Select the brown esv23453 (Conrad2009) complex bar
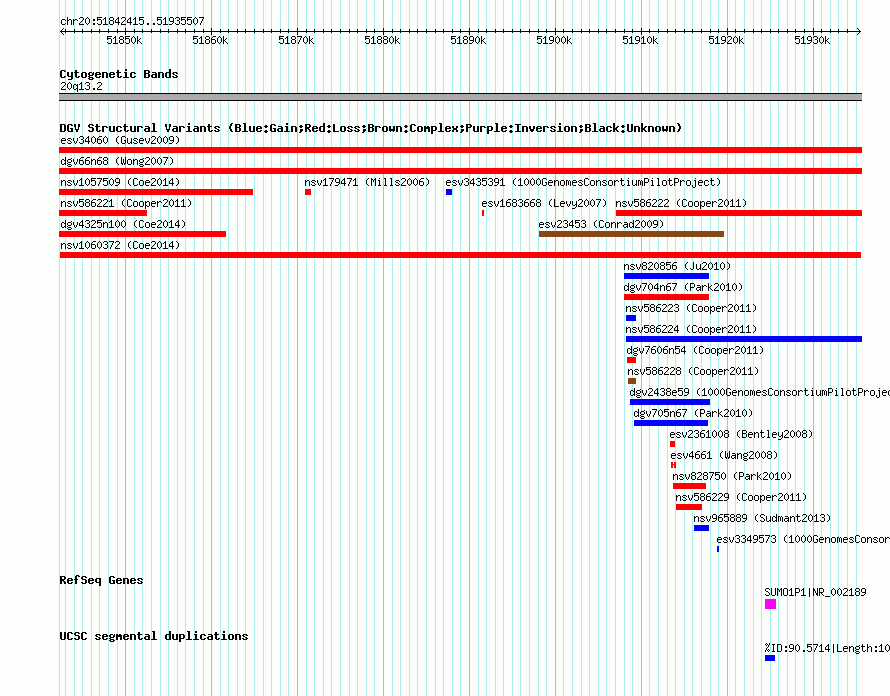The width and height of the screenshot is (890, 696). [631, 234]
